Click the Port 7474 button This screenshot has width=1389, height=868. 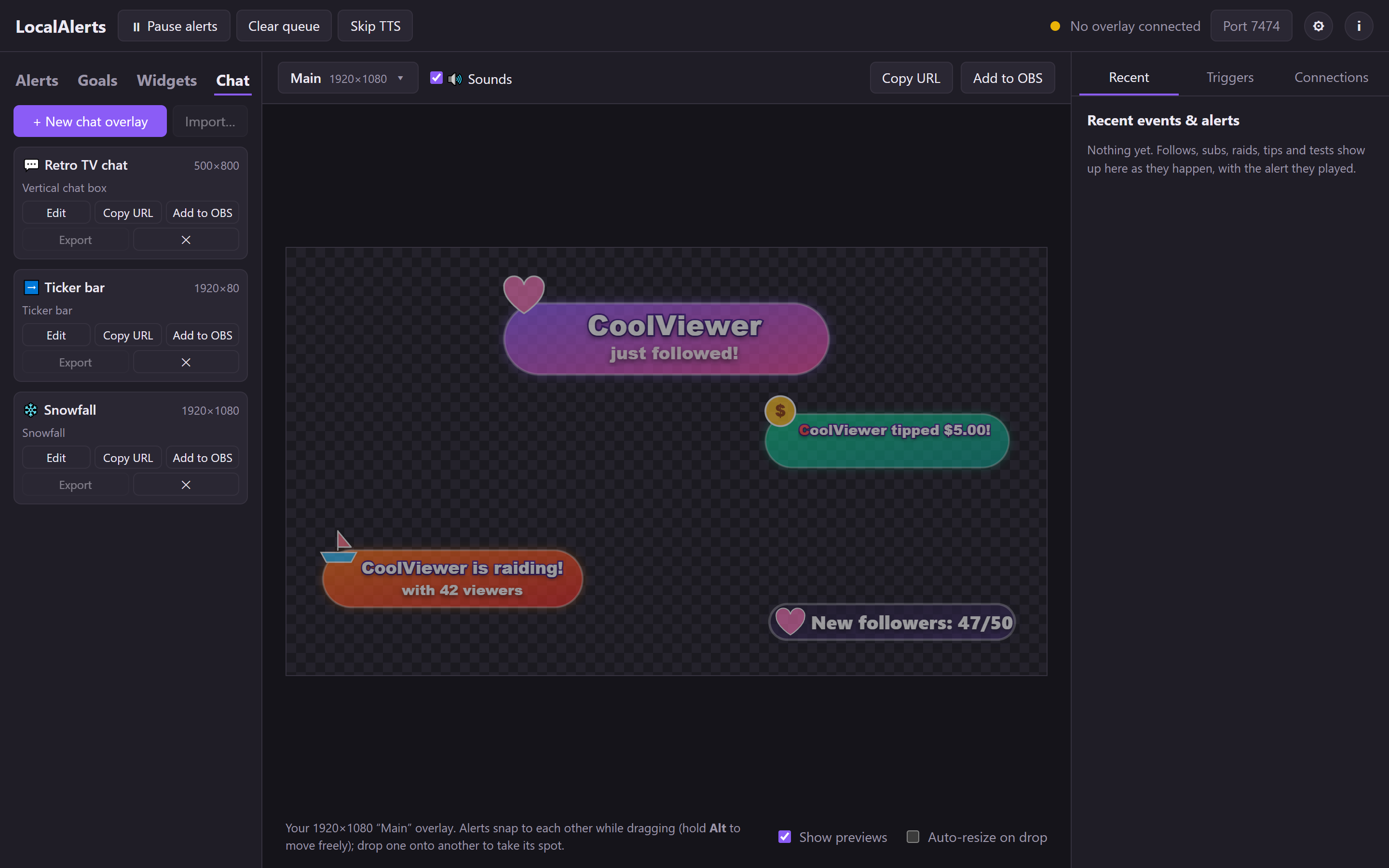(1251, 26)
